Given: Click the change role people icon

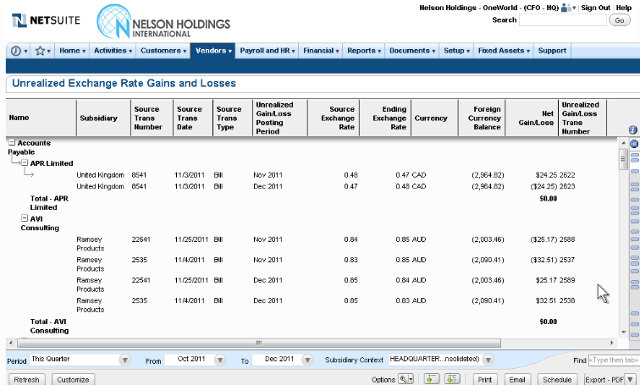Looking at the screenshot, I should coord(566,7).
